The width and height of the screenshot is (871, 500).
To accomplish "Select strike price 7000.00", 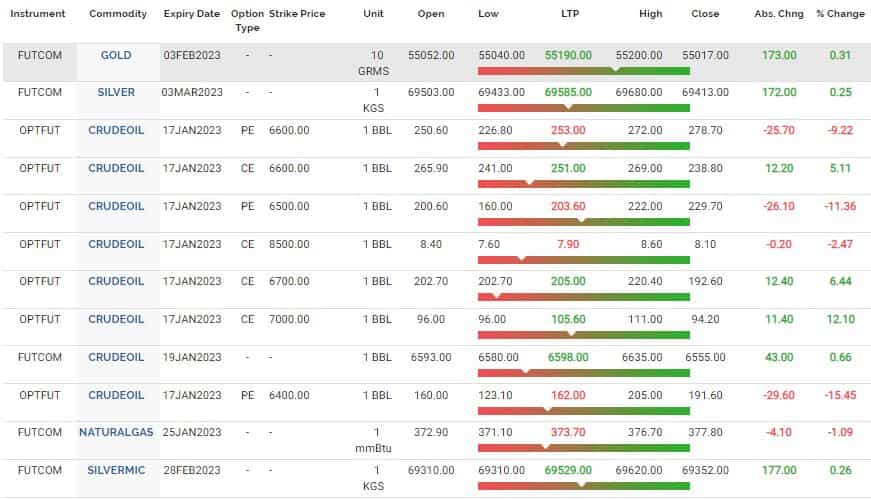I will [x=289, y=319].
